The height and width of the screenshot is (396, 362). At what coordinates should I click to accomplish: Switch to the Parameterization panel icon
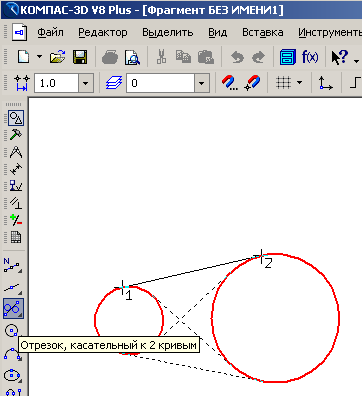tap(16, 203)
